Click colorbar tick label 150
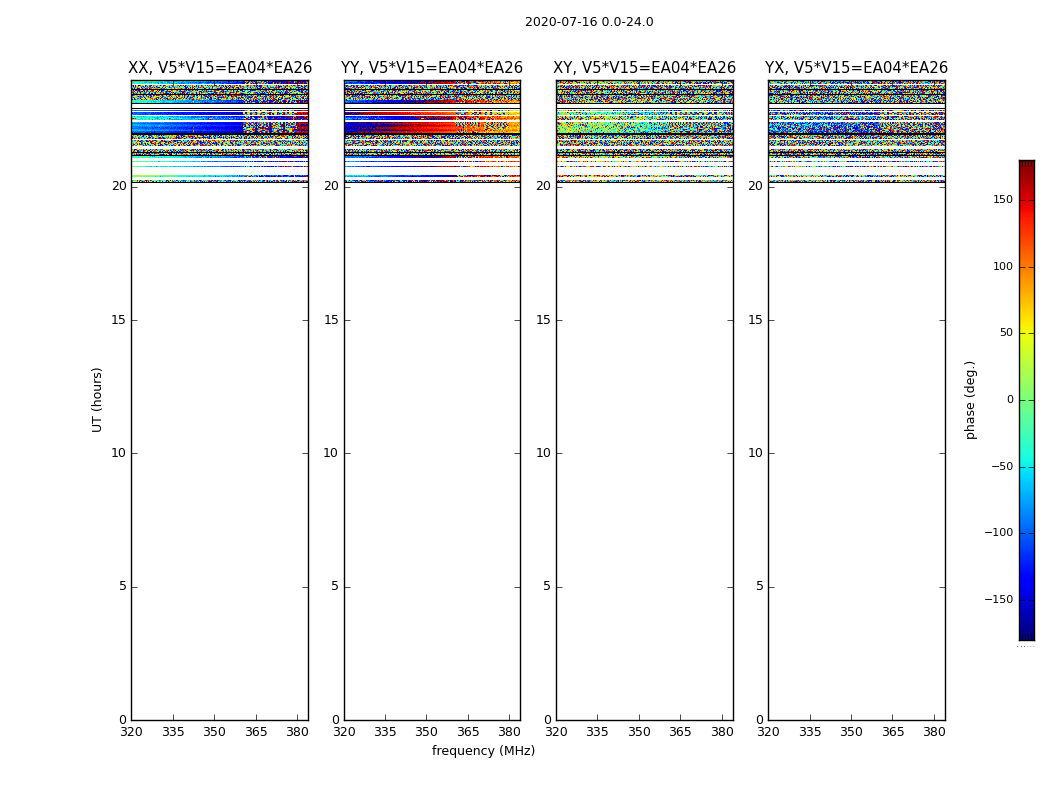1050x800 pixels. 1003,199
